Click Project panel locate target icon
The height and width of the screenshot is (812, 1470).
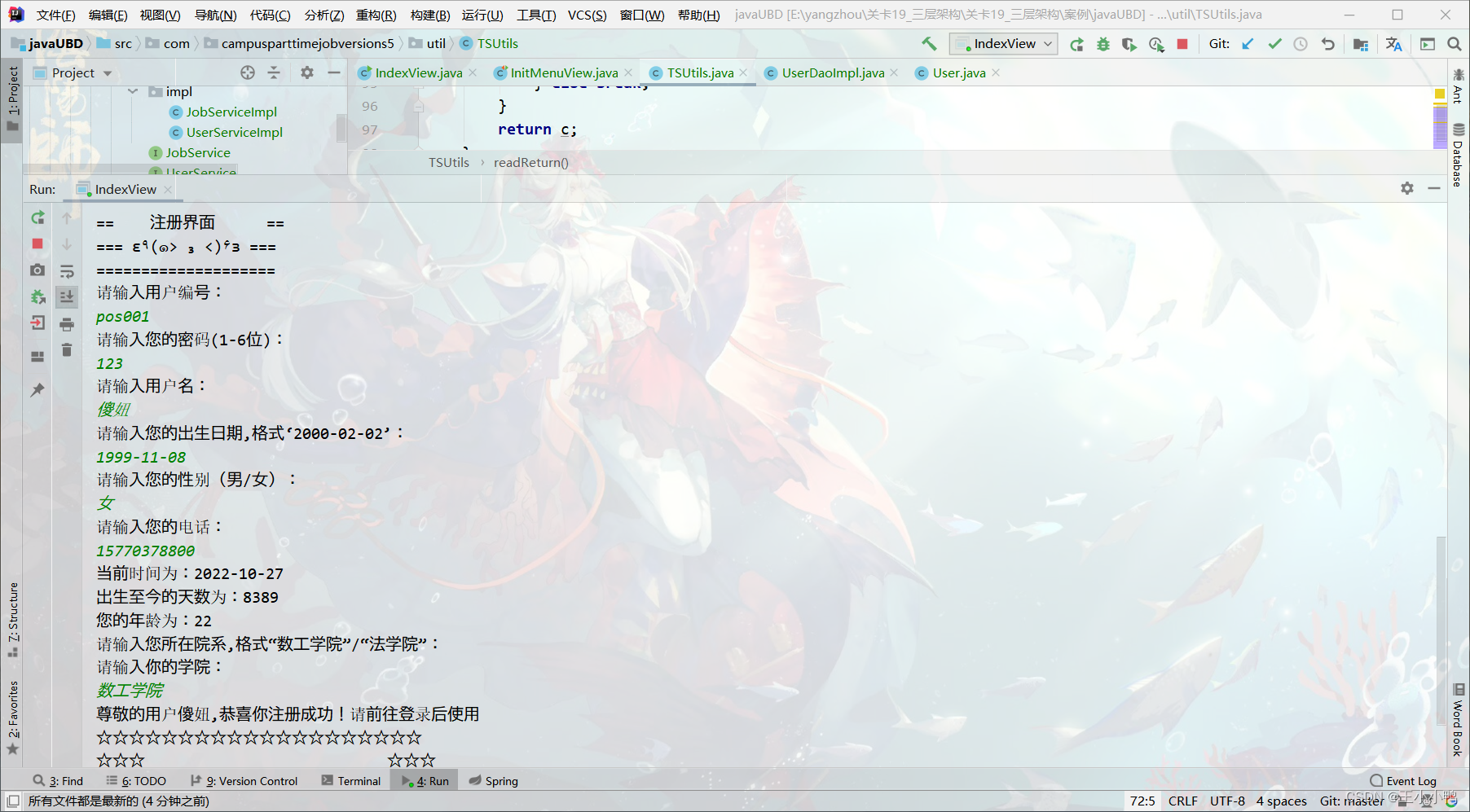click(x=248, y=72)
